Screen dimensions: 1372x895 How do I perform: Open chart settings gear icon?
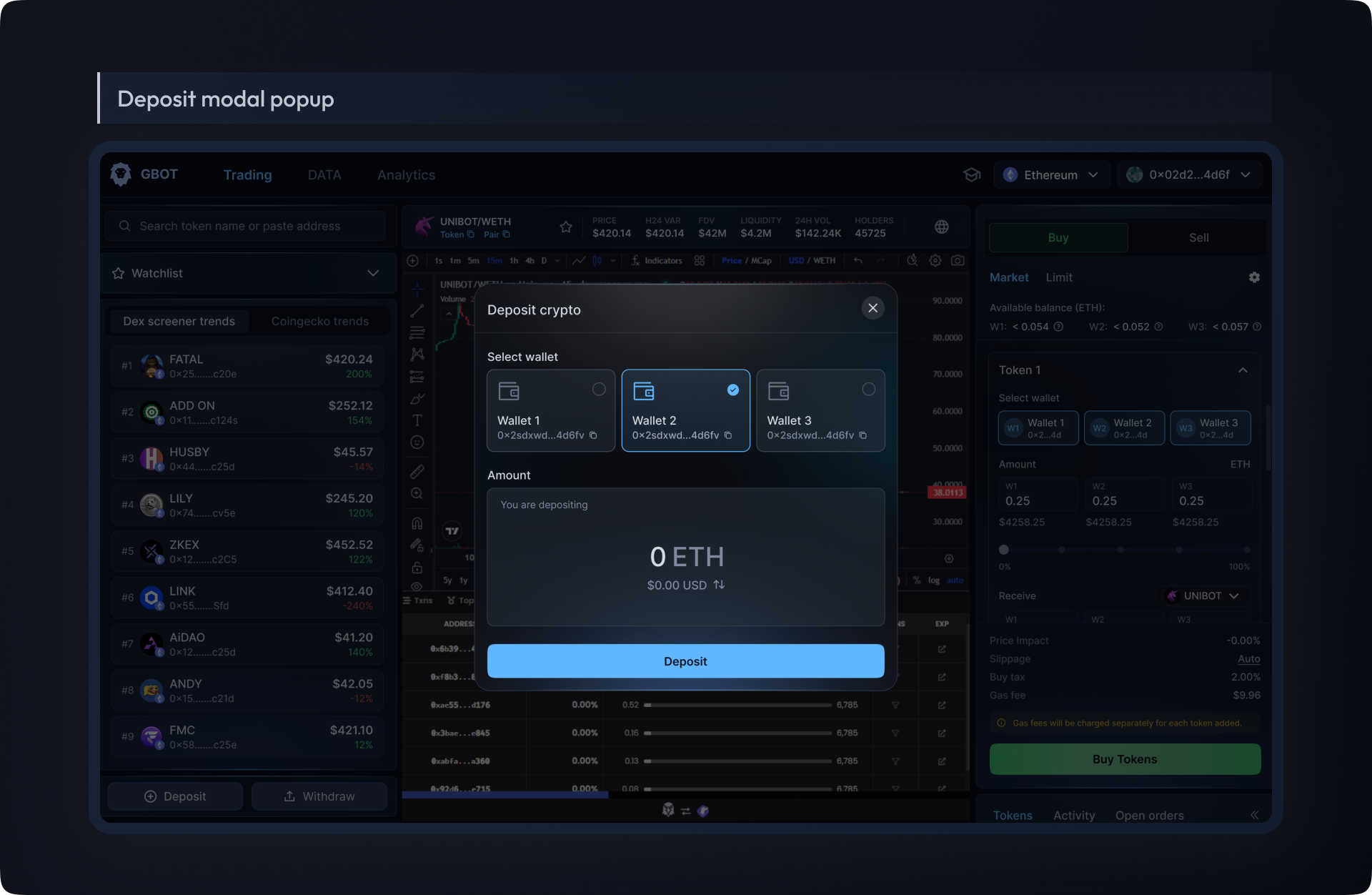click(x=935, y=260)
